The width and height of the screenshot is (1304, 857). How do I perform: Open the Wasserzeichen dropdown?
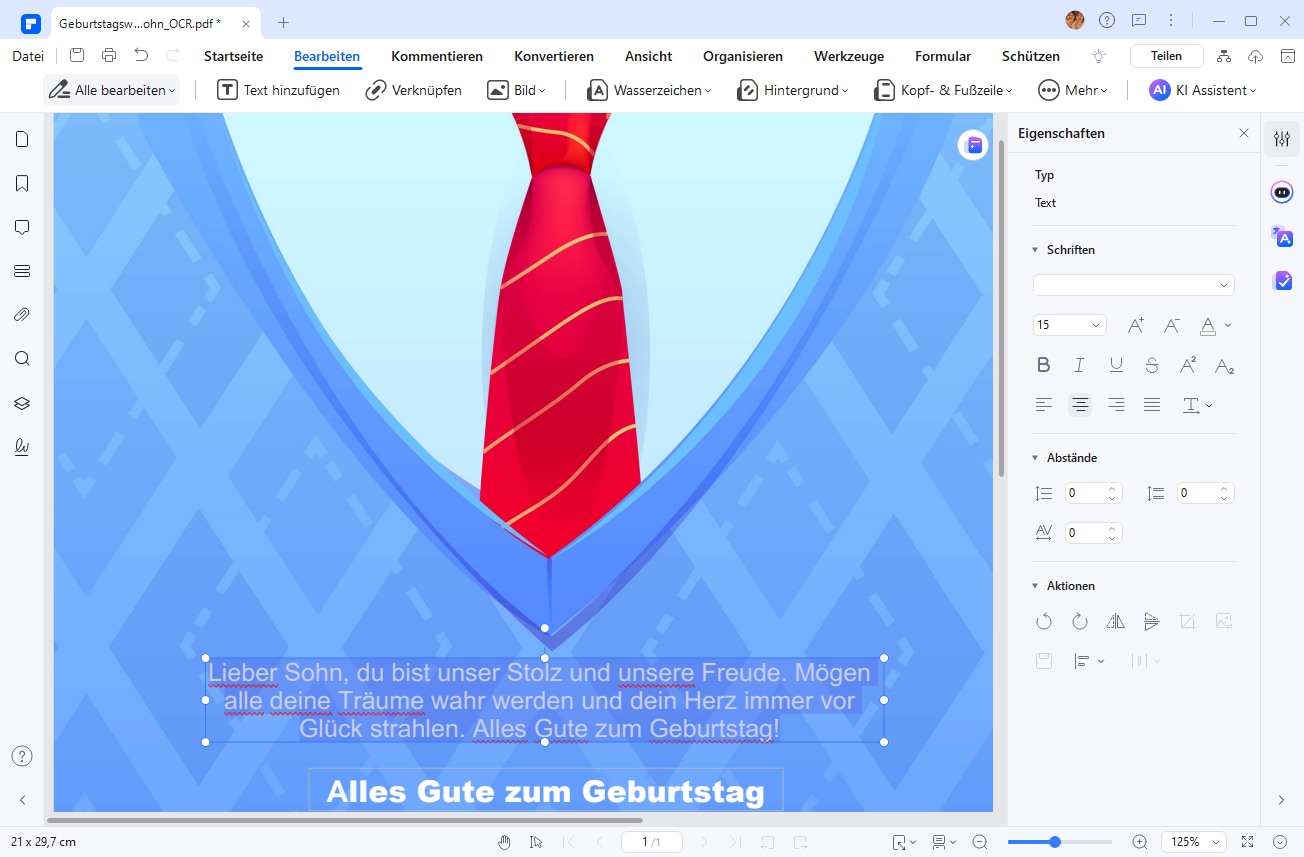point(649,90)
